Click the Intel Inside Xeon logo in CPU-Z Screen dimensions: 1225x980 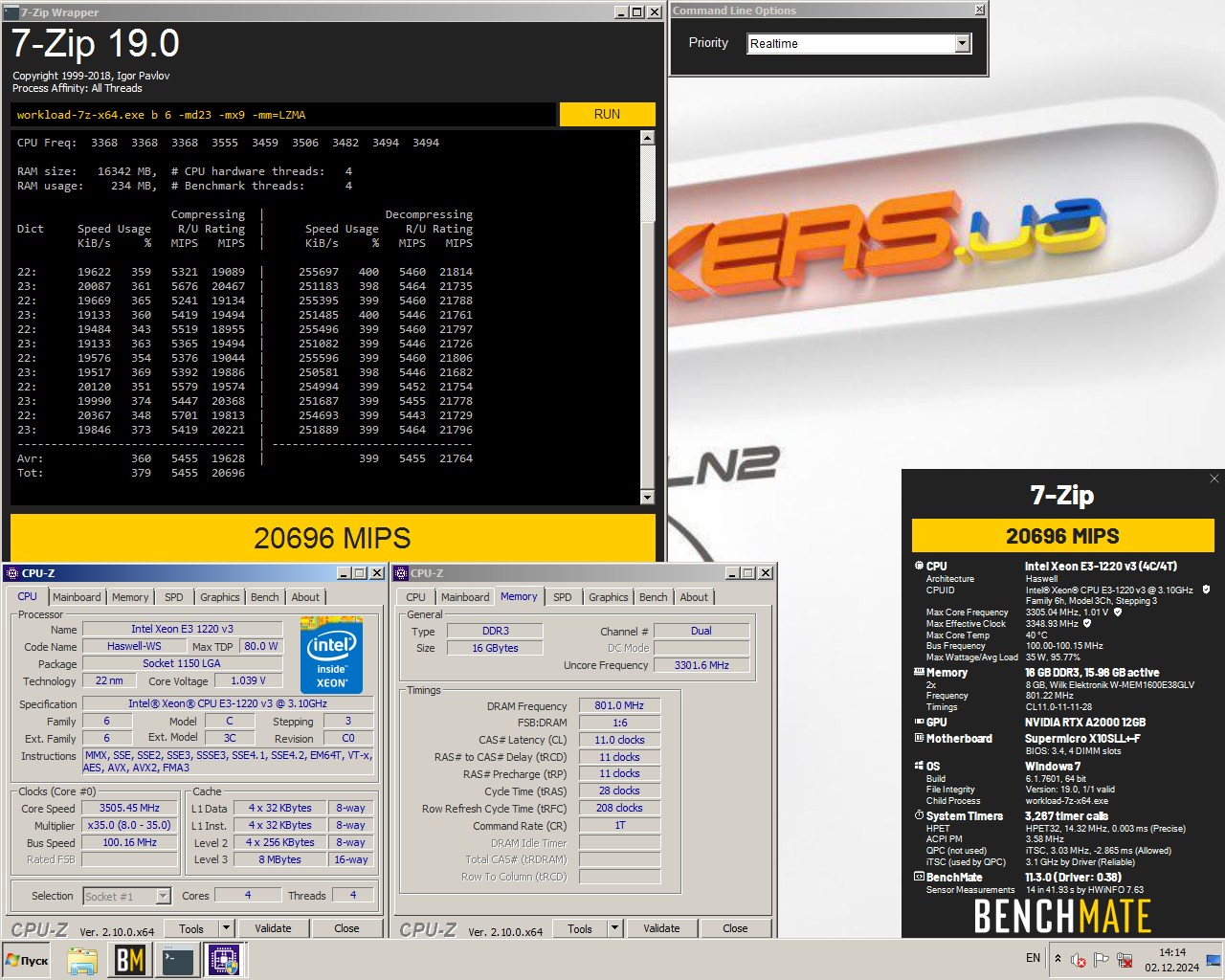(331, 656)
